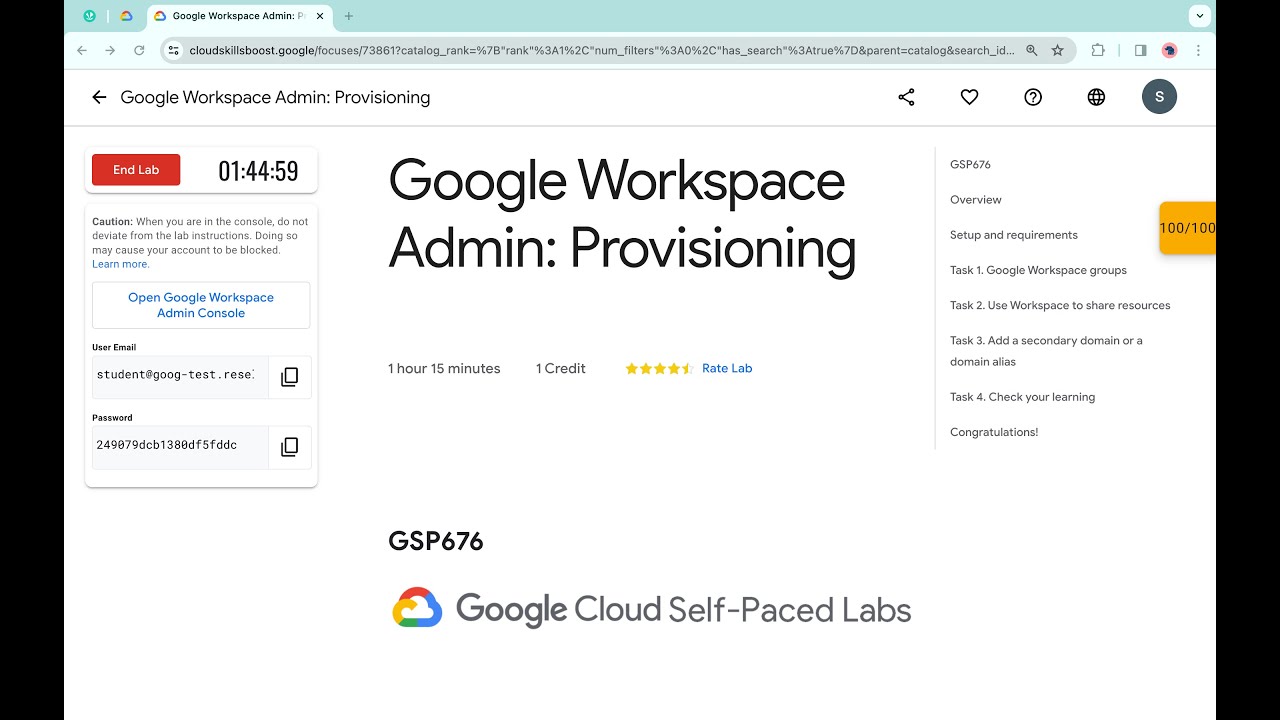Open the 100/100 score panel

pos(1187,228)
